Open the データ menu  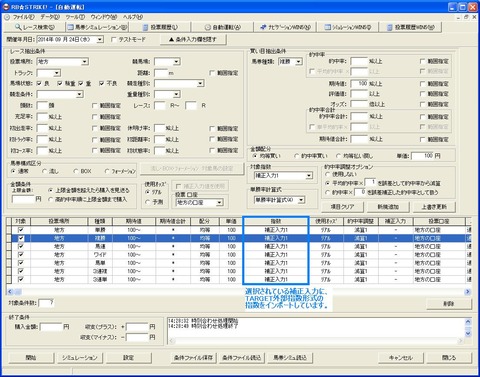click(x=50, y=17)
